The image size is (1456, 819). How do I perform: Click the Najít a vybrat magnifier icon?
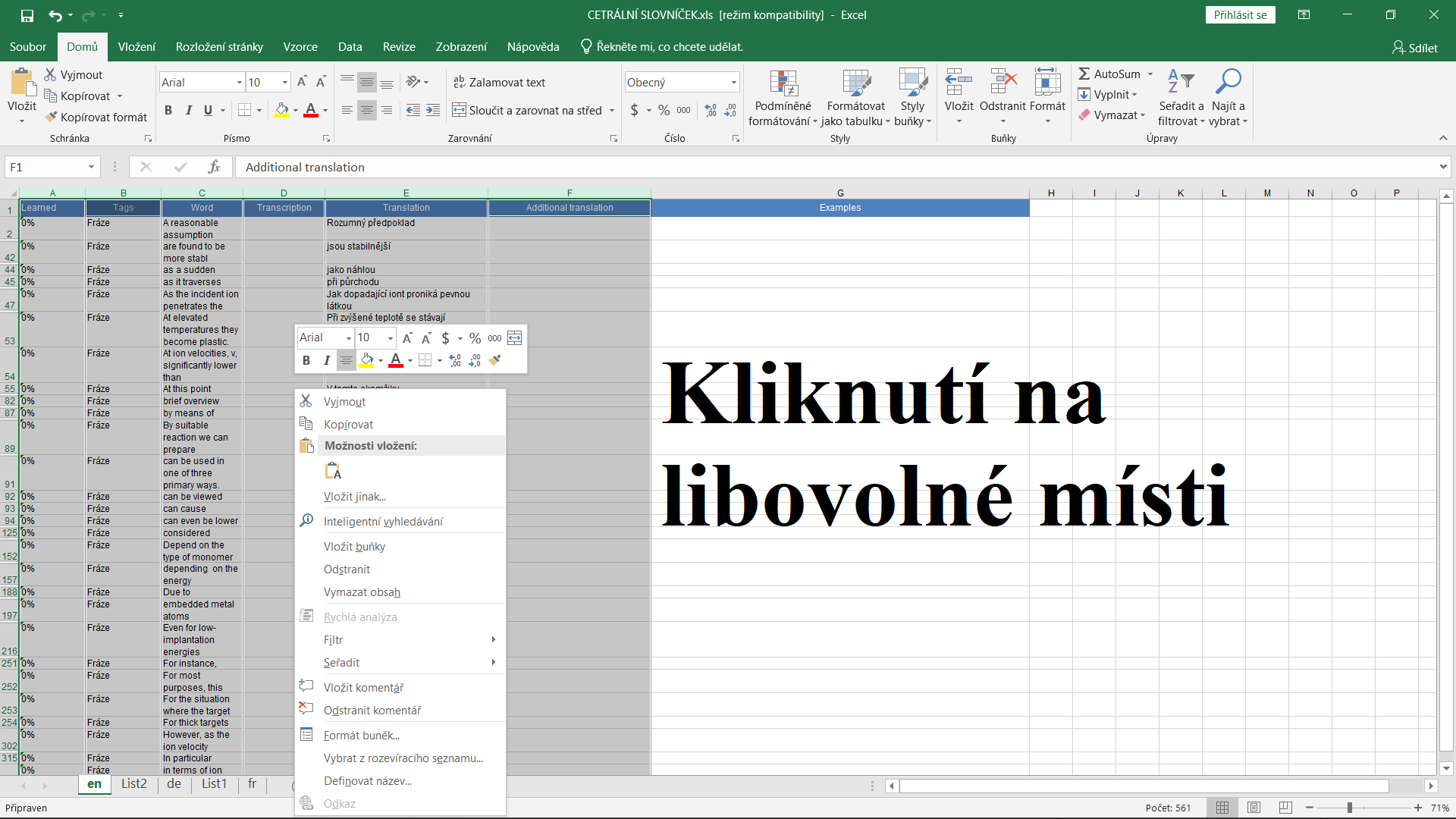(1228, 81)
